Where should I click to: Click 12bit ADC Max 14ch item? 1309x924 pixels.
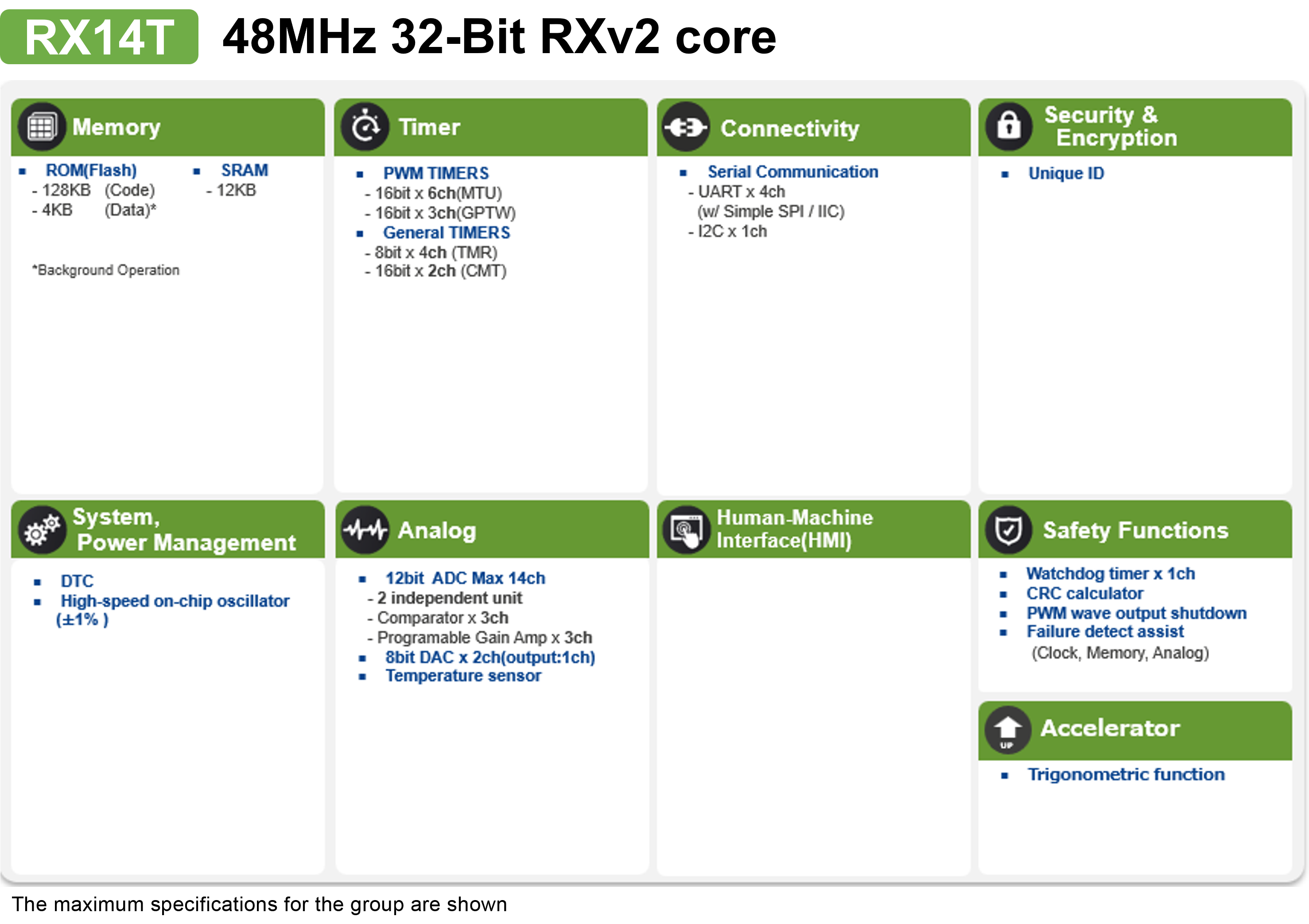coord(465,578)
